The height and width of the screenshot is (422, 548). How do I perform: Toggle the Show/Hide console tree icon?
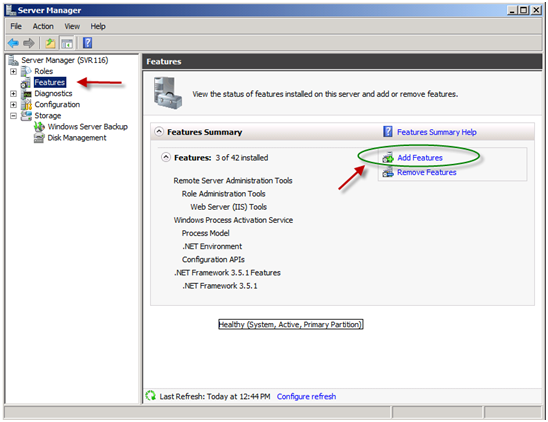(x=67, y=43)
